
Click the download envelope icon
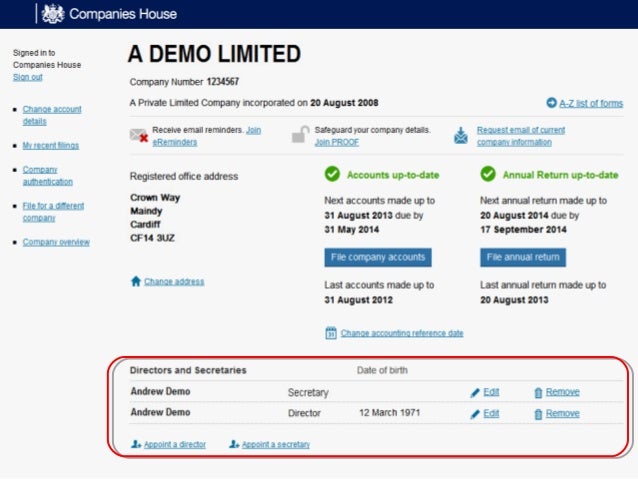[461, 136]
